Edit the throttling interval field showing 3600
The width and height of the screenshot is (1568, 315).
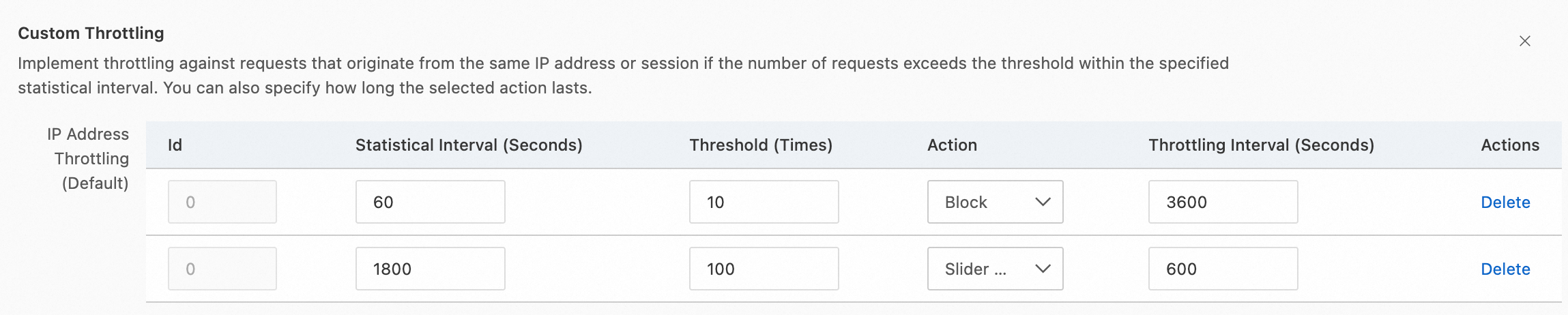[x=1223, y=202]
